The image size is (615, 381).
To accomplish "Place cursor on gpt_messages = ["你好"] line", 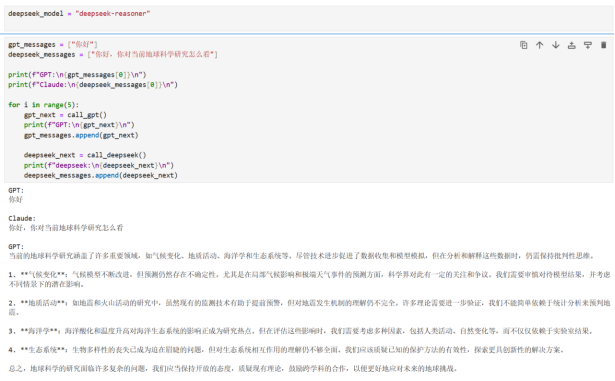I will click(x=53, y=44).
